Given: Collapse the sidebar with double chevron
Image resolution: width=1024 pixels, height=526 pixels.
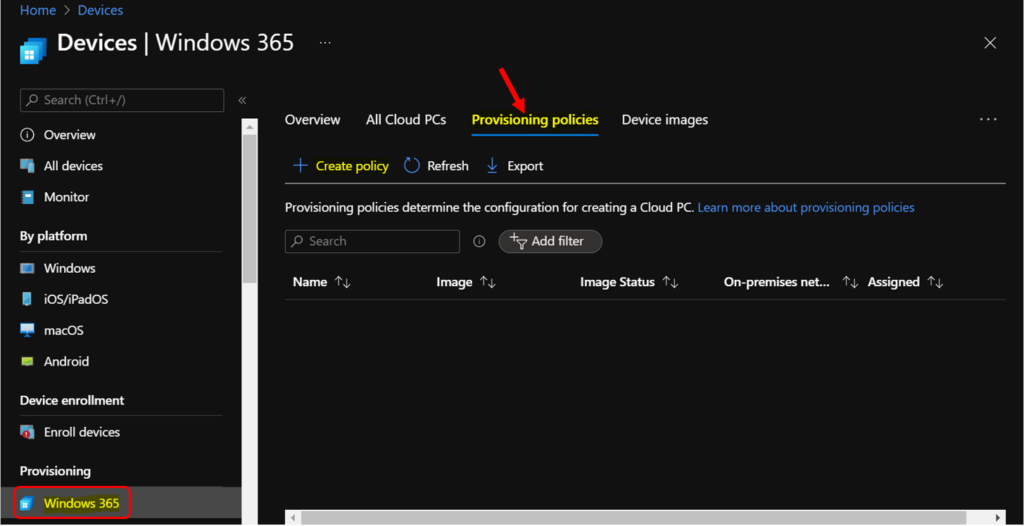Looking at the screenshot, I should (x=242, y=100).
